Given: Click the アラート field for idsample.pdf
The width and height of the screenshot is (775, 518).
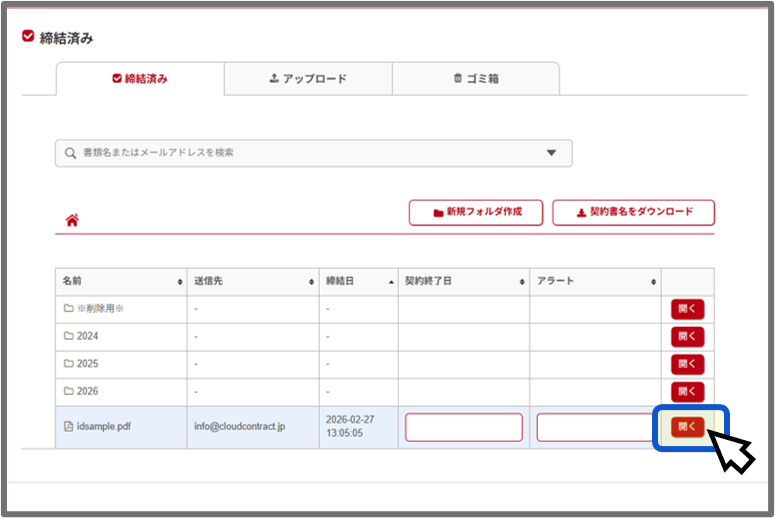Looking at the screenshot, I should click(595, 427).
